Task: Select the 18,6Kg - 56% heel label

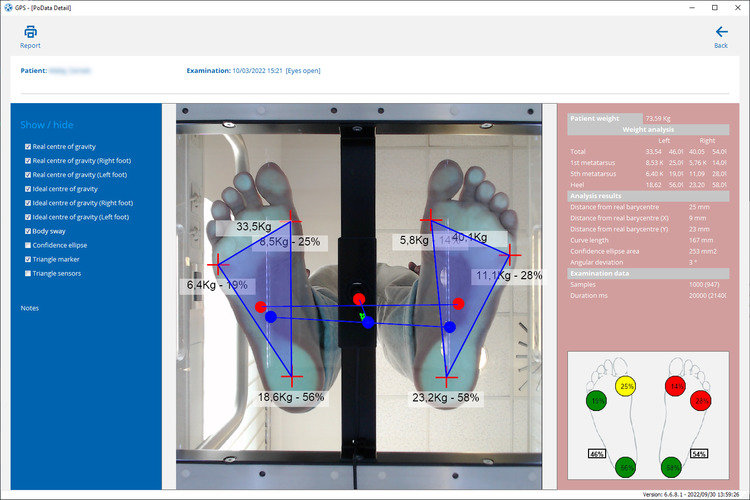Action: pyautogui.click(x=291, y=397)
